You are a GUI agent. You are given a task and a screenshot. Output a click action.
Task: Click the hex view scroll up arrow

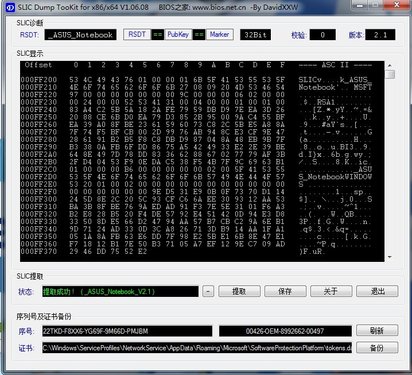[x=390, y=66]
